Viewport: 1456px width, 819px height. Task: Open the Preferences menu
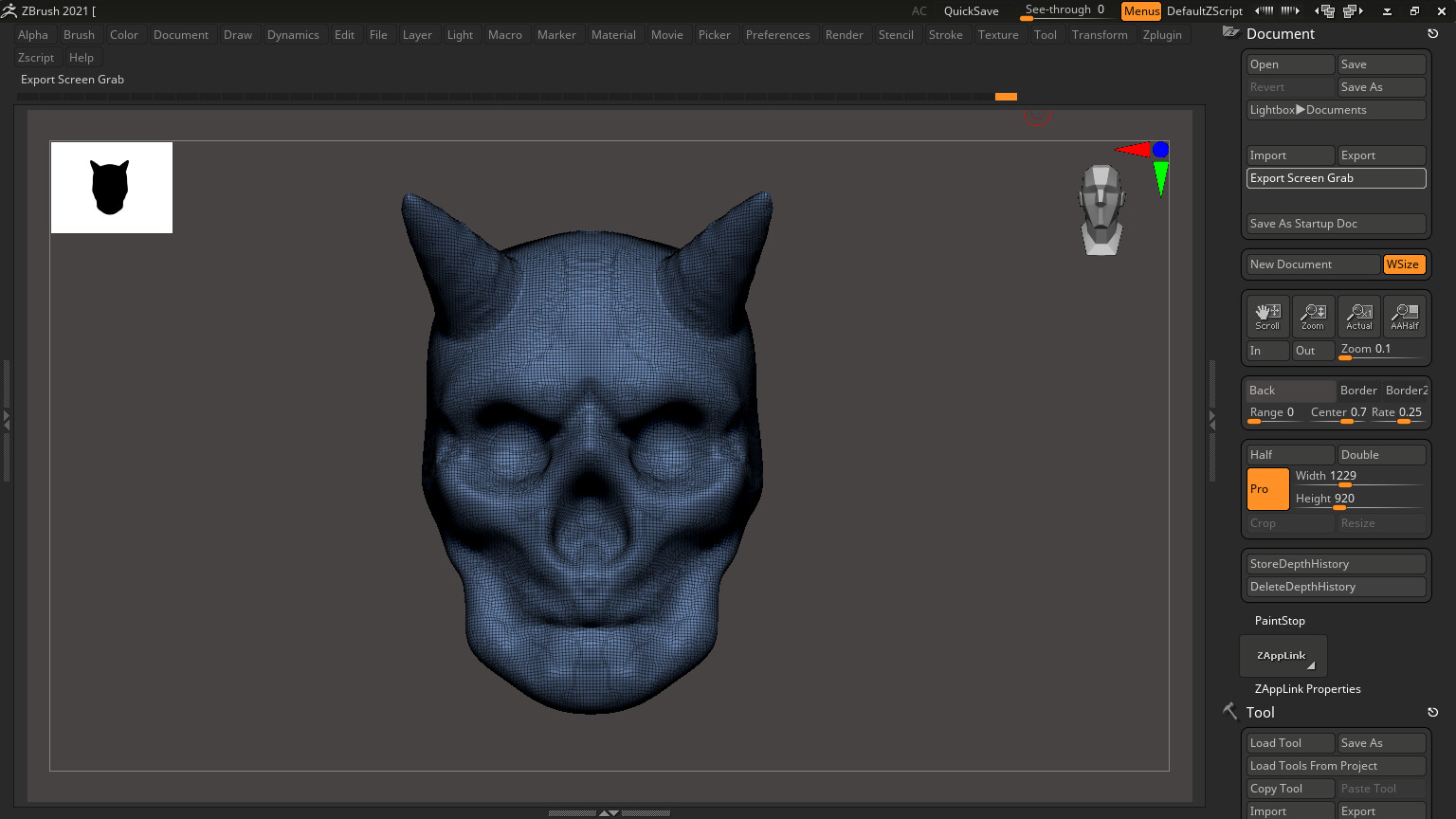pyautogui.click(x=777, y=35)
